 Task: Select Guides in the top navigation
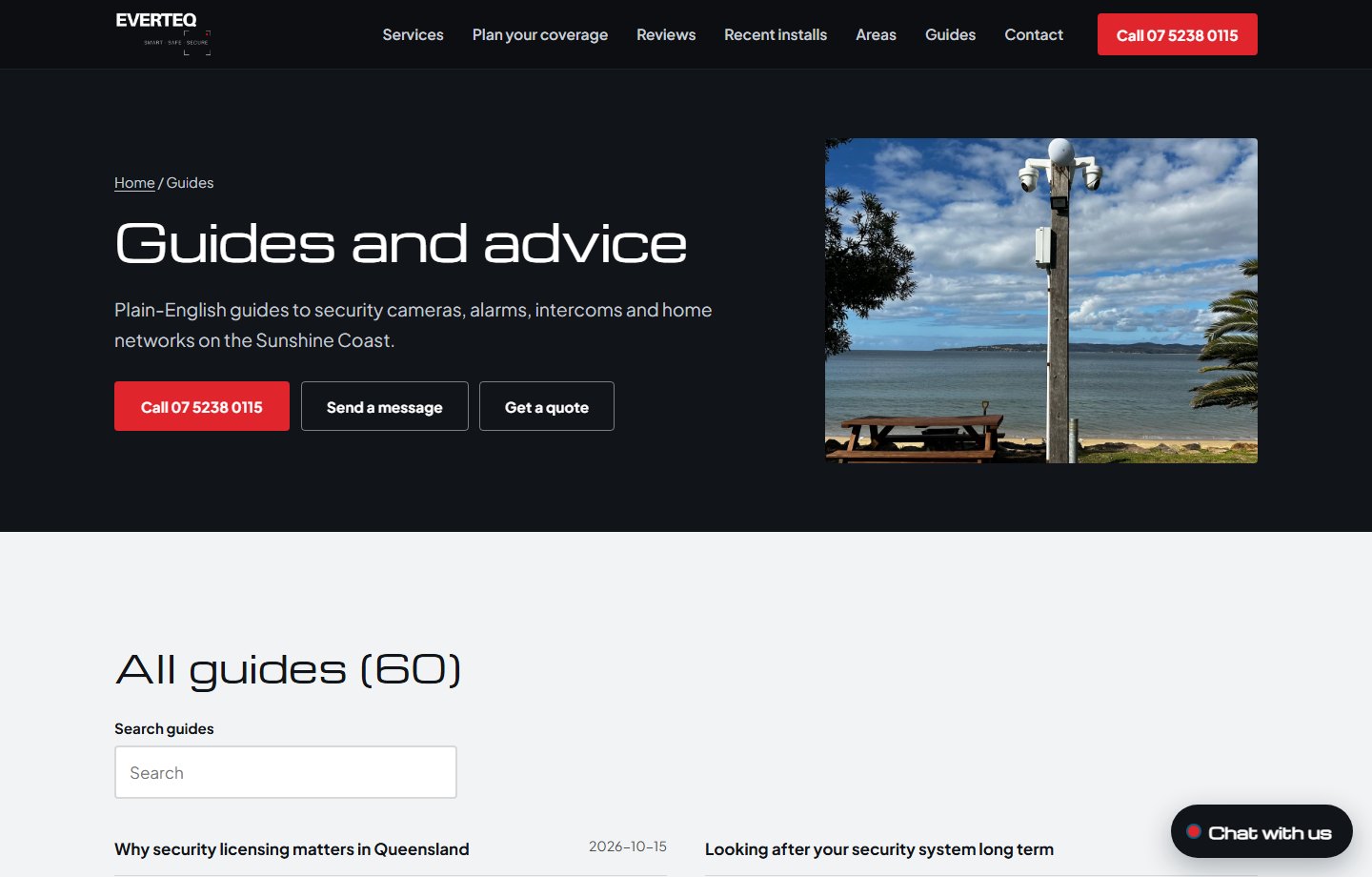click(950, 34)
